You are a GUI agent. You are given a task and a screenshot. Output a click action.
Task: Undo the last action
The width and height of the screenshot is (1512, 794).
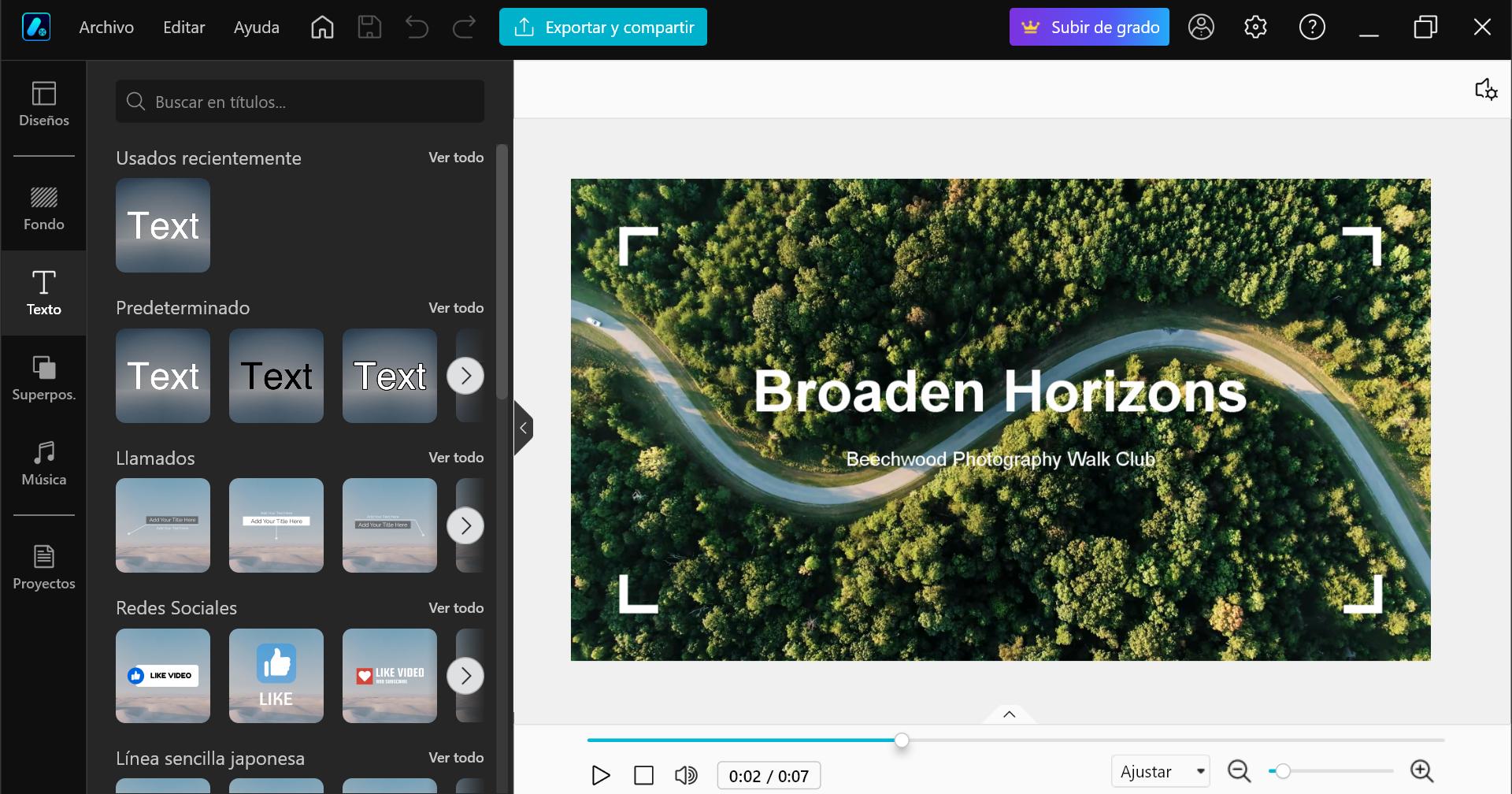click(417, 27)
